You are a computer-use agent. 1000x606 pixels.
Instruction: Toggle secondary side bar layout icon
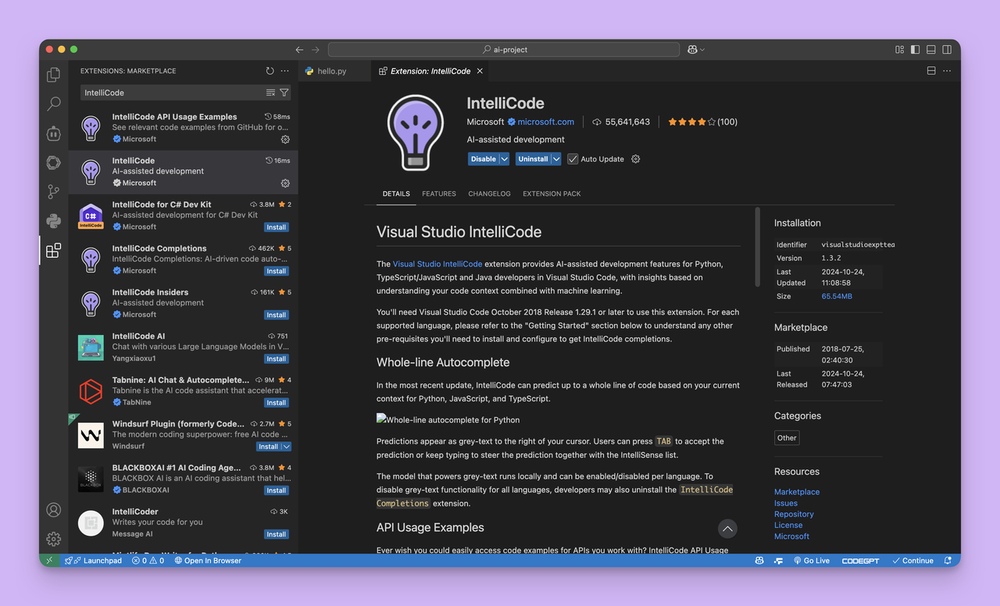[x=947, y=49]
